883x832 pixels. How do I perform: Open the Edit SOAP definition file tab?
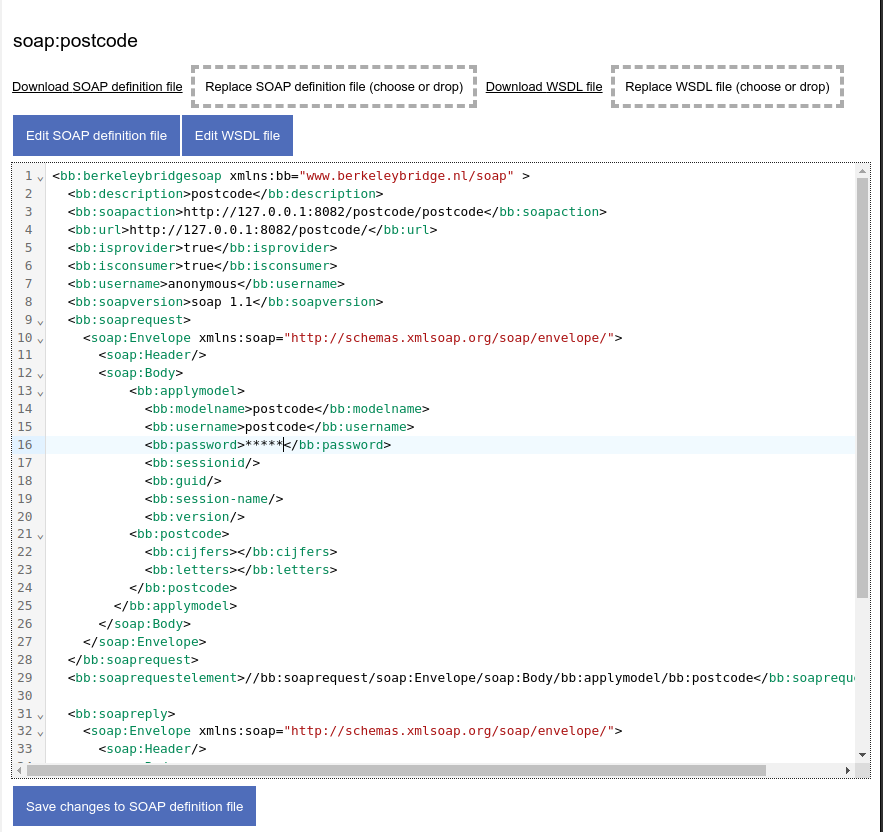pos(96,136)
